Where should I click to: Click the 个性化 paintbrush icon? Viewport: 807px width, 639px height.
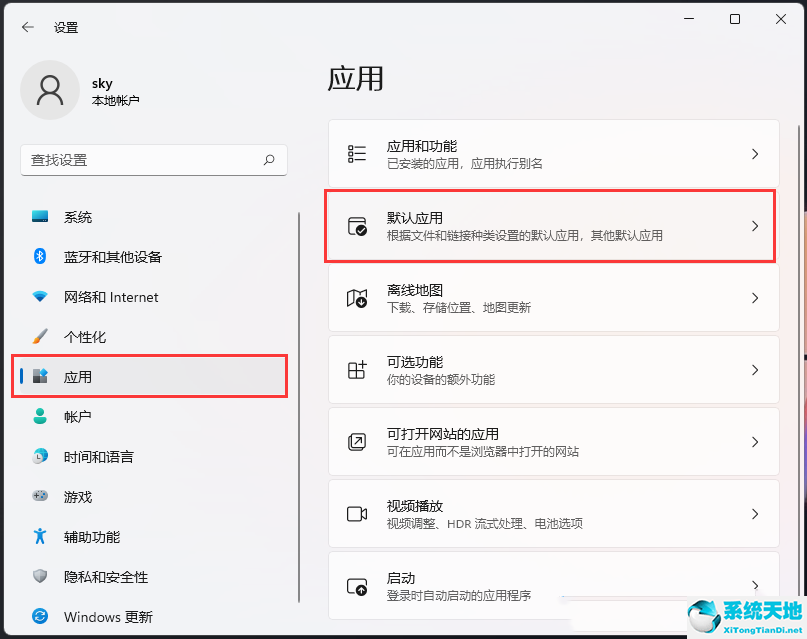click(40, 337)
